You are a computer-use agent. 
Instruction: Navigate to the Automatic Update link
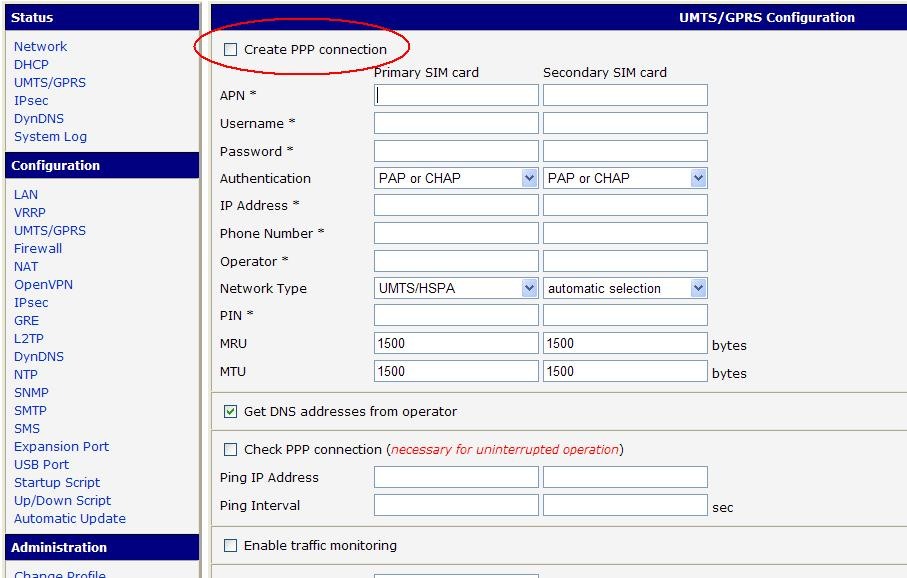pos(70,519)
